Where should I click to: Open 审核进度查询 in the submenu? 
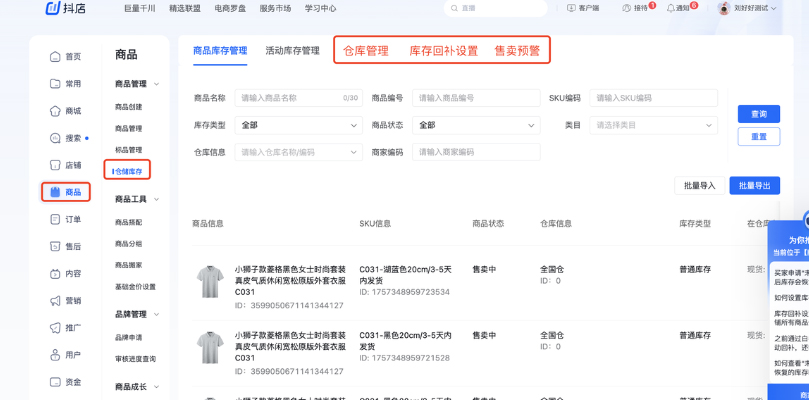click(135, 359)
